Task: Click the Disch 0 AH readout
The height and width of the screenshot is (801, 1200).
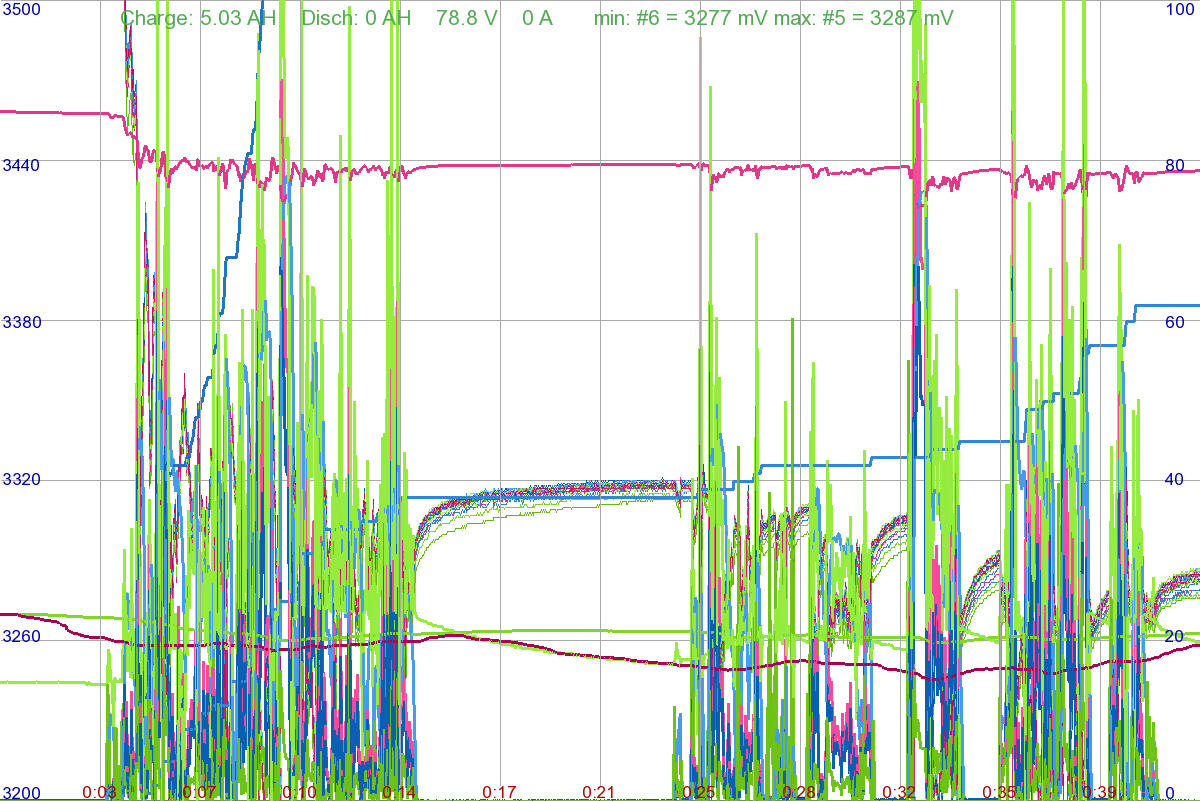Action: [356, 18]
